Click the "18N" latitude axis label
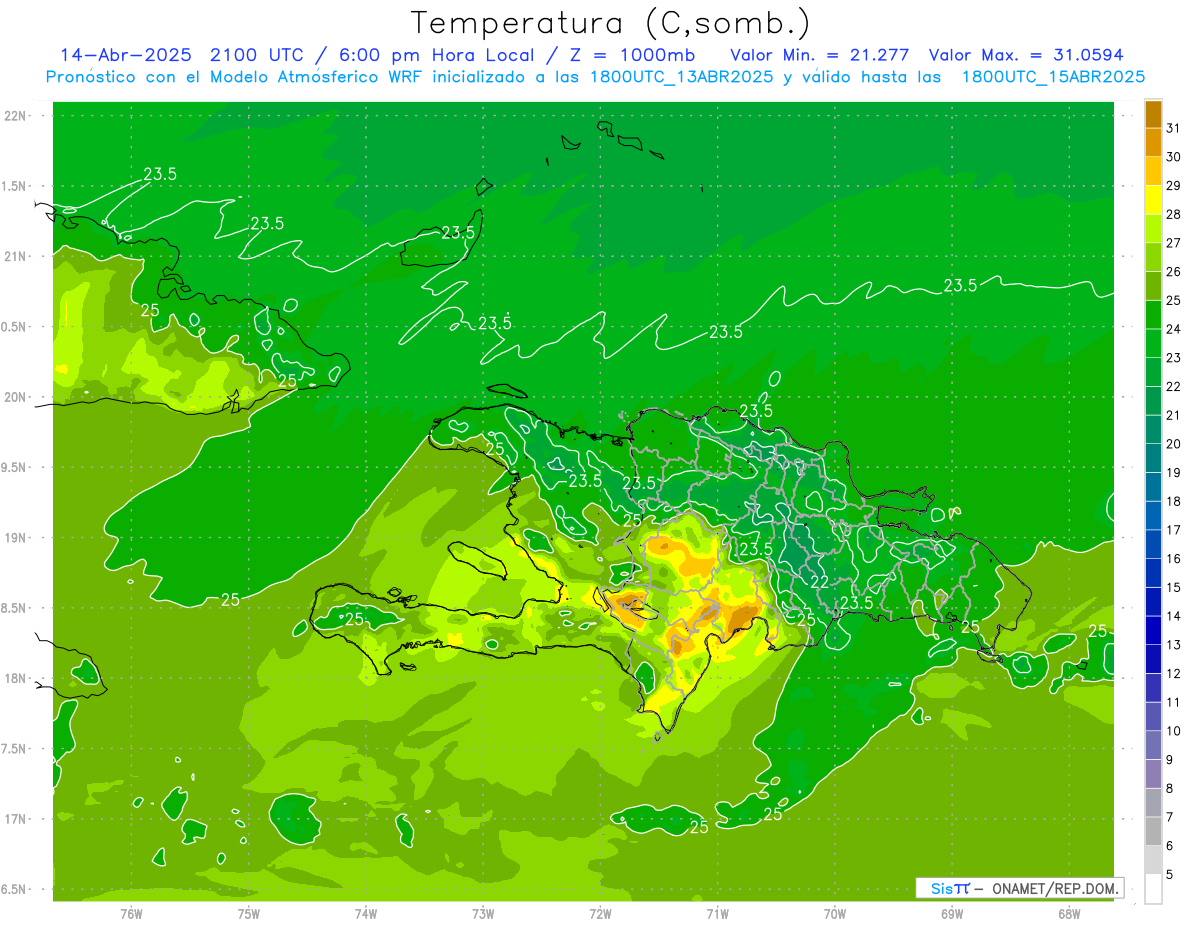1200x927 pixels. click(x=17, y=679)
